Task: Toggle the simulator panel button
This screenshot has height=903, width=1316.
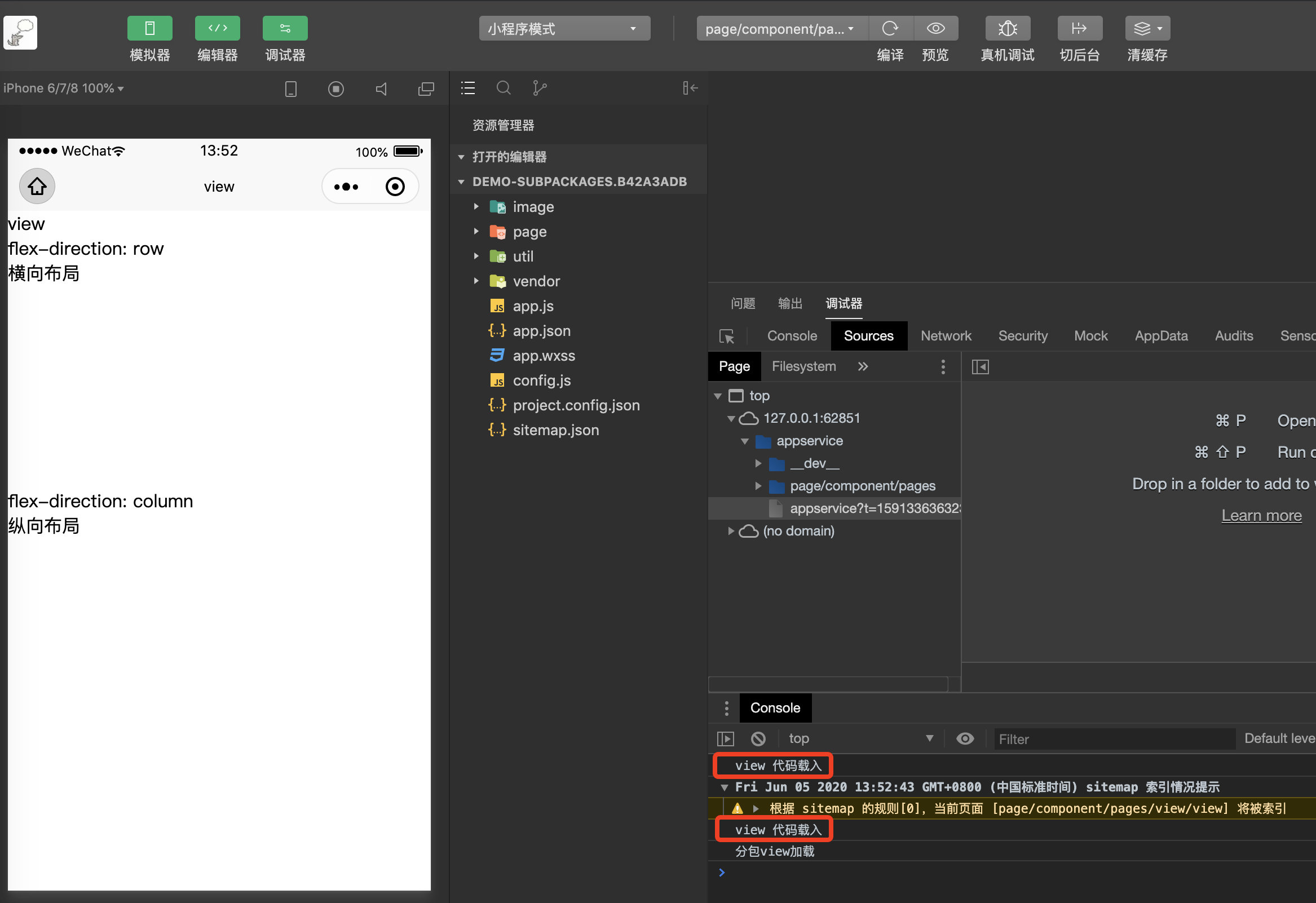Action: tap(149, 28)
